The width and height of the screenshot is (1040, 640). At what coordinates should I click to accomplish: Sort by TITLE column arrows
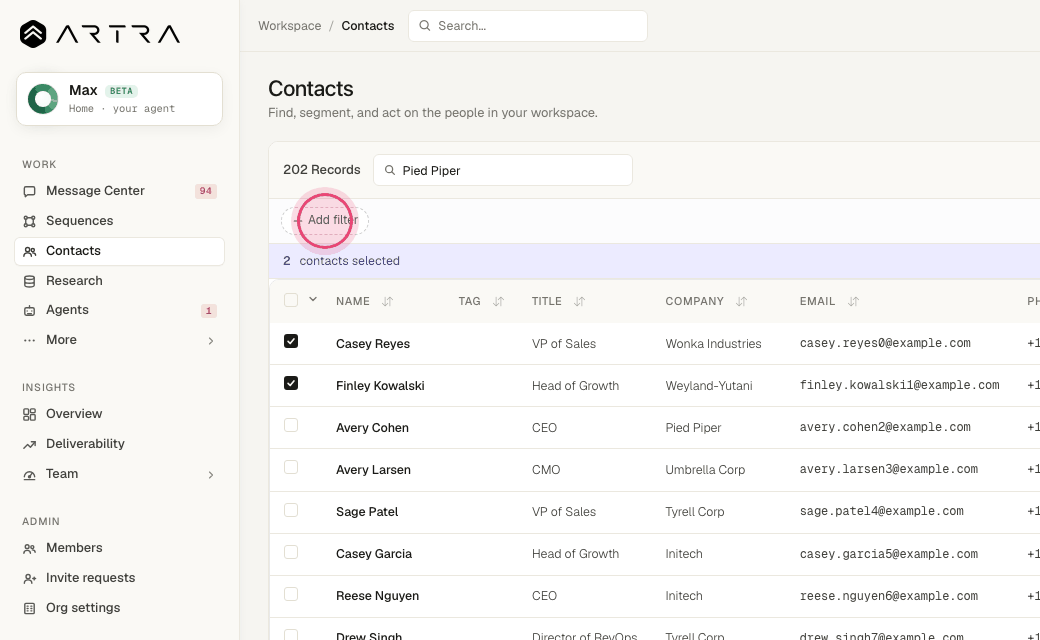point(579,302)
